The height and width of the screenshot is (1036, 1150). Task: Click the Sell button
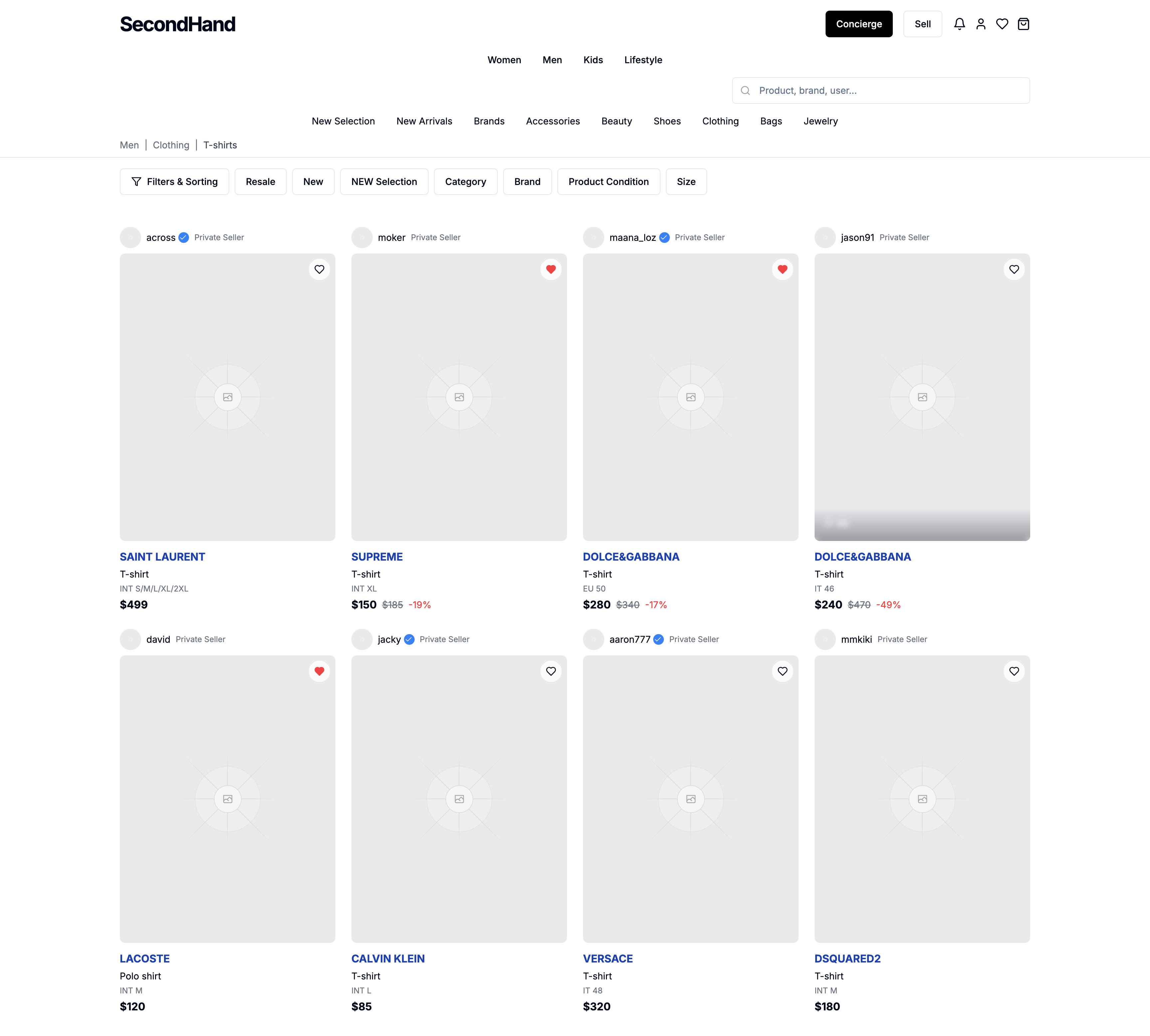[922, 24]
